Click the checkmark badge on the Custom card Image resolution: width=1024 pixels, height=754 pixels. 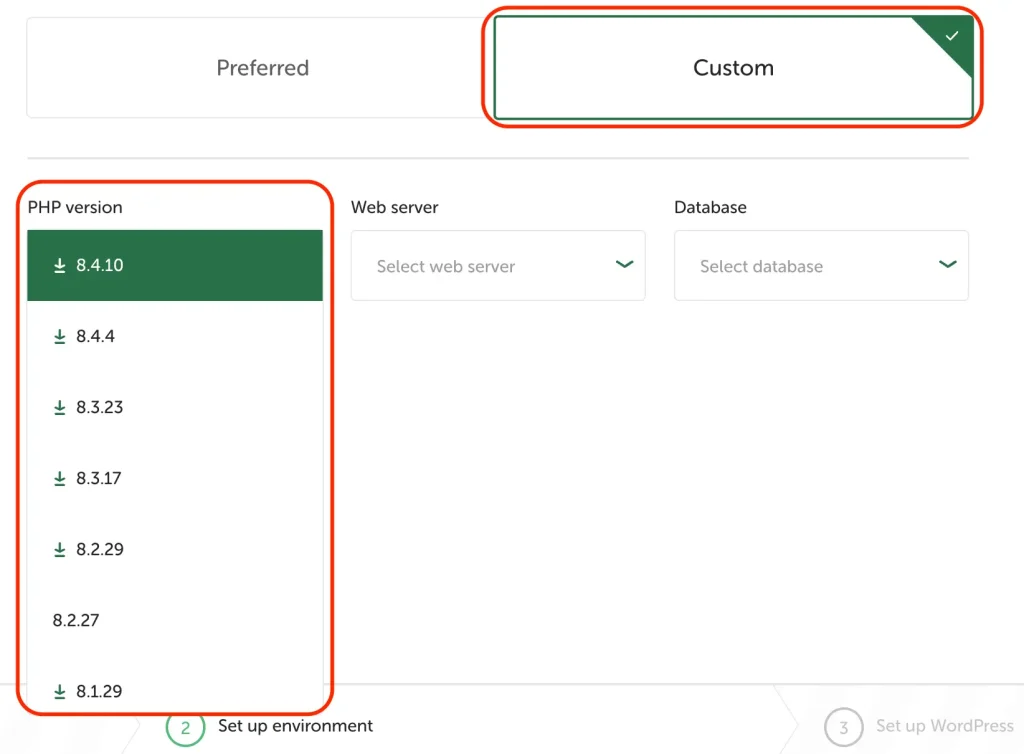(951, 37)
